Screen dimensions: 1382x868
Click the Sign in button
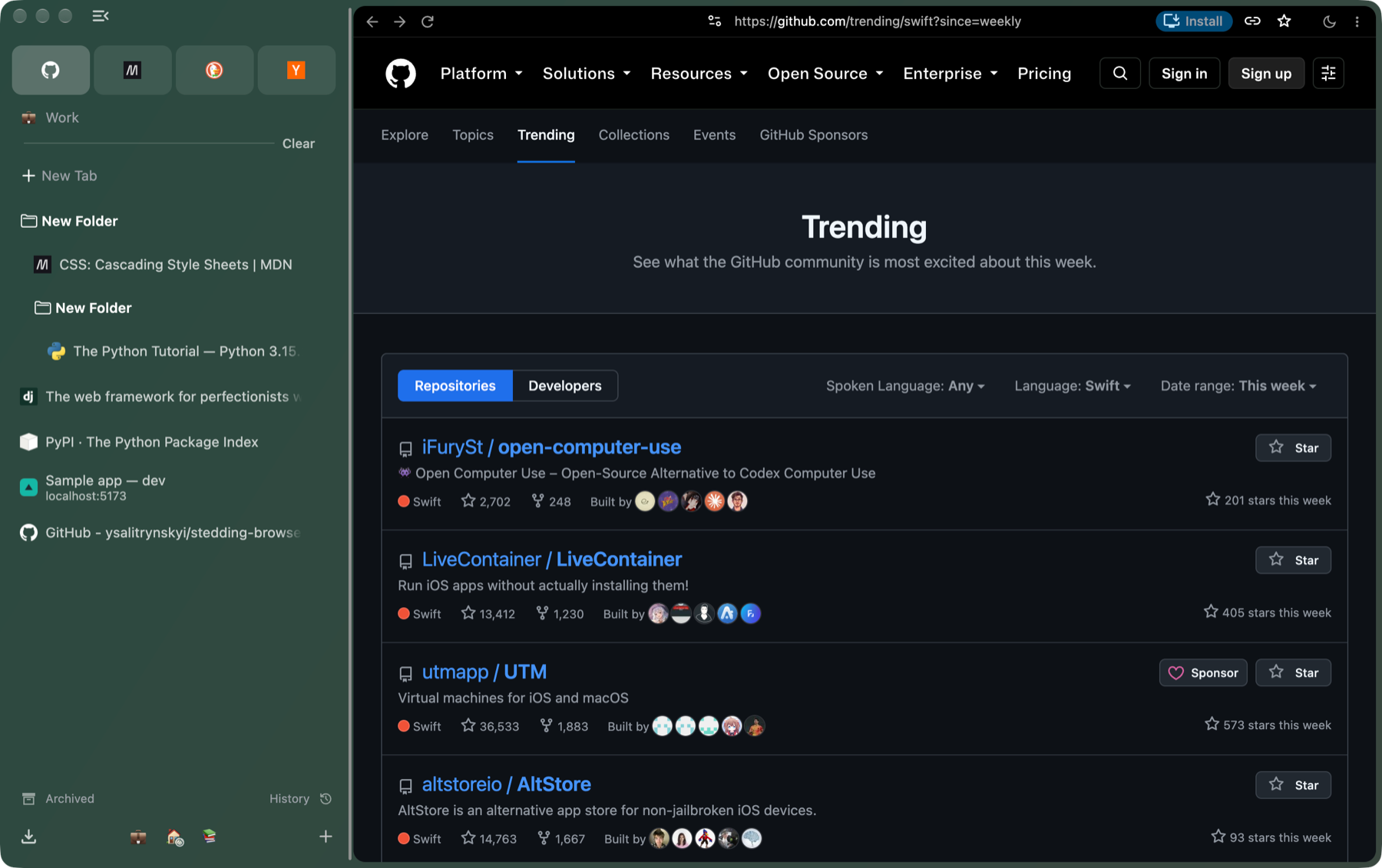point(1185,74)
